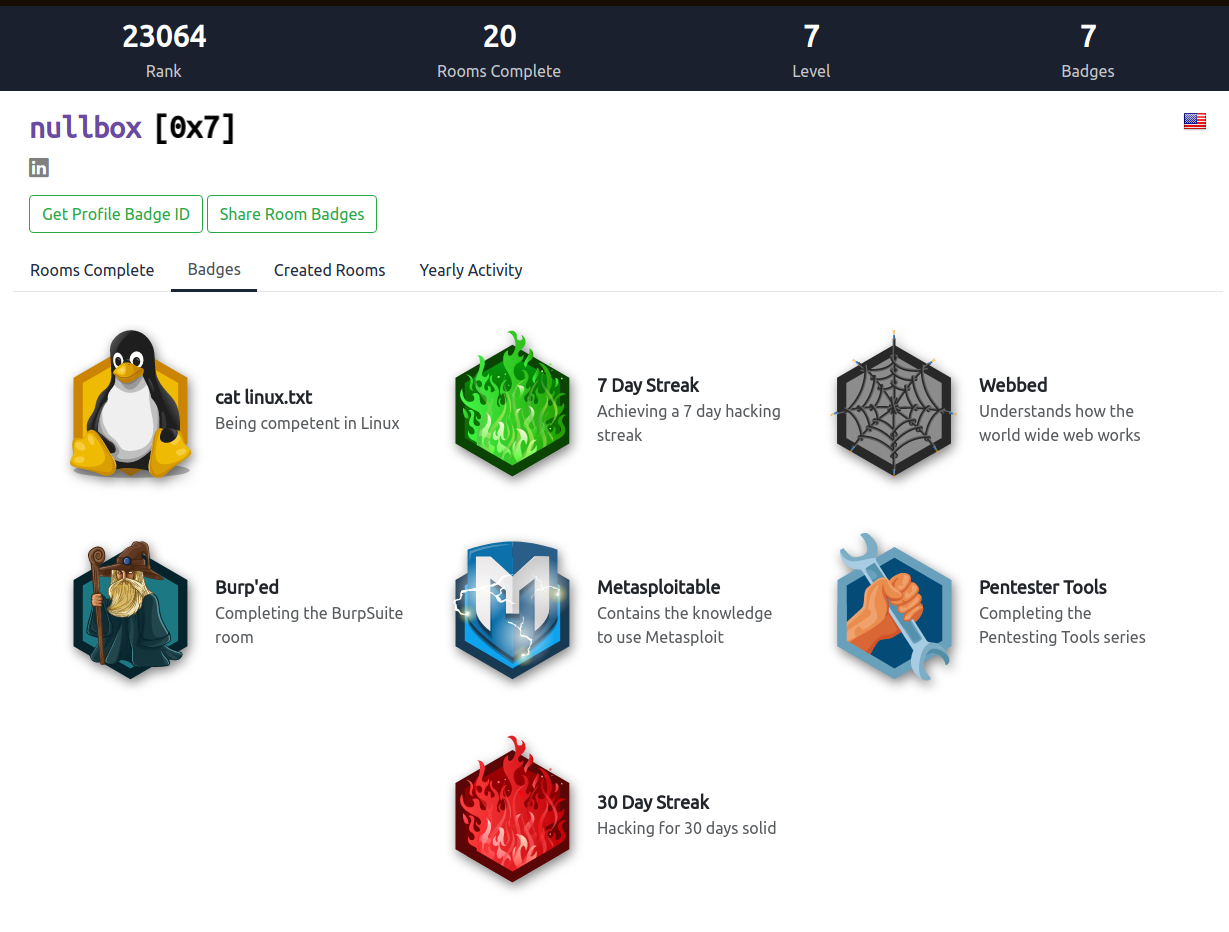The image size is (1229, 932).
Task: Click 'Hacking for 30 days solid' description
Action: [x=687, y=828]
